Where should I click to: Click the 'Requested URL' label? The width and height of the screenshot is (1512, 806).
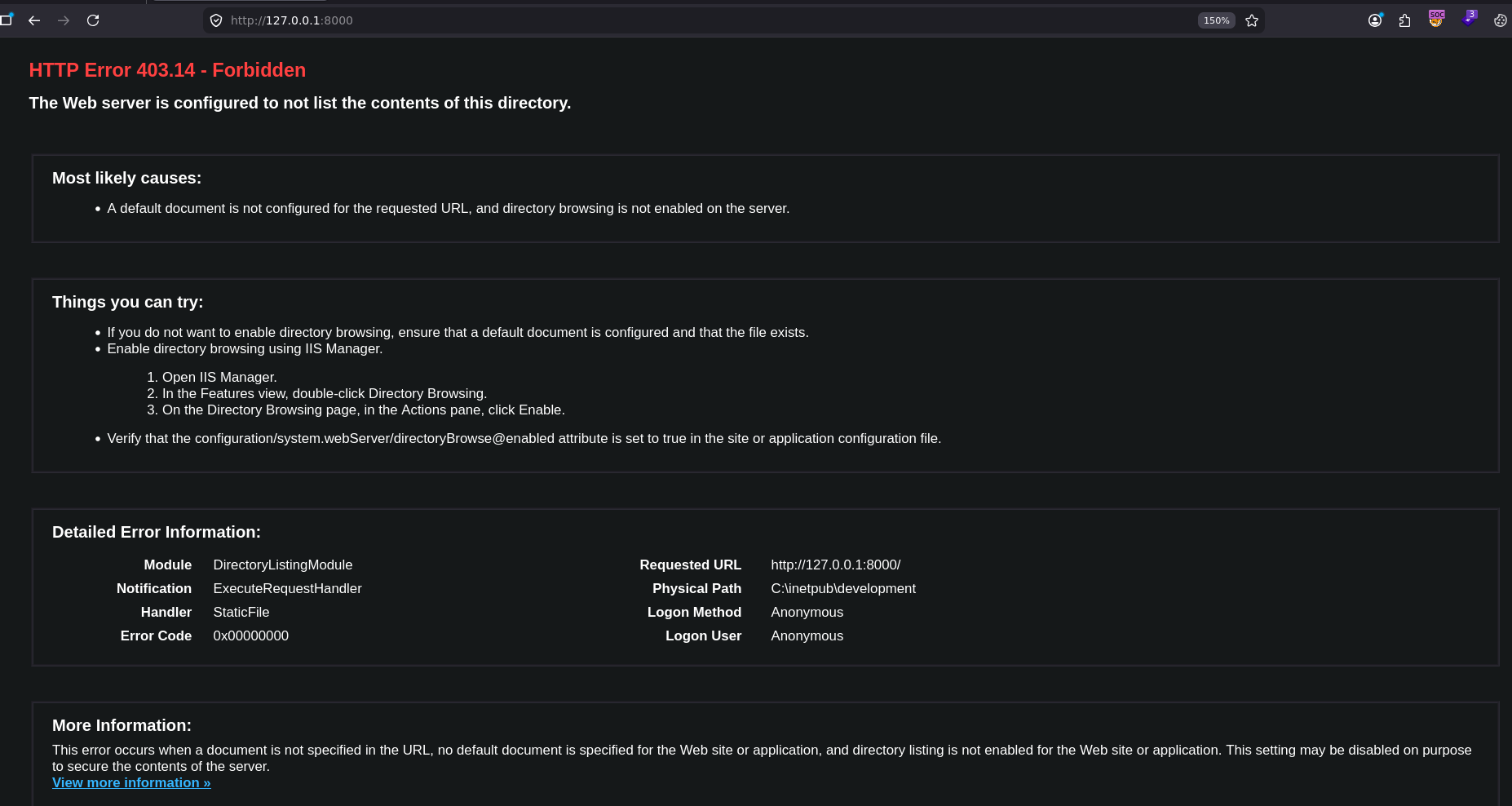tap(691, 565)
